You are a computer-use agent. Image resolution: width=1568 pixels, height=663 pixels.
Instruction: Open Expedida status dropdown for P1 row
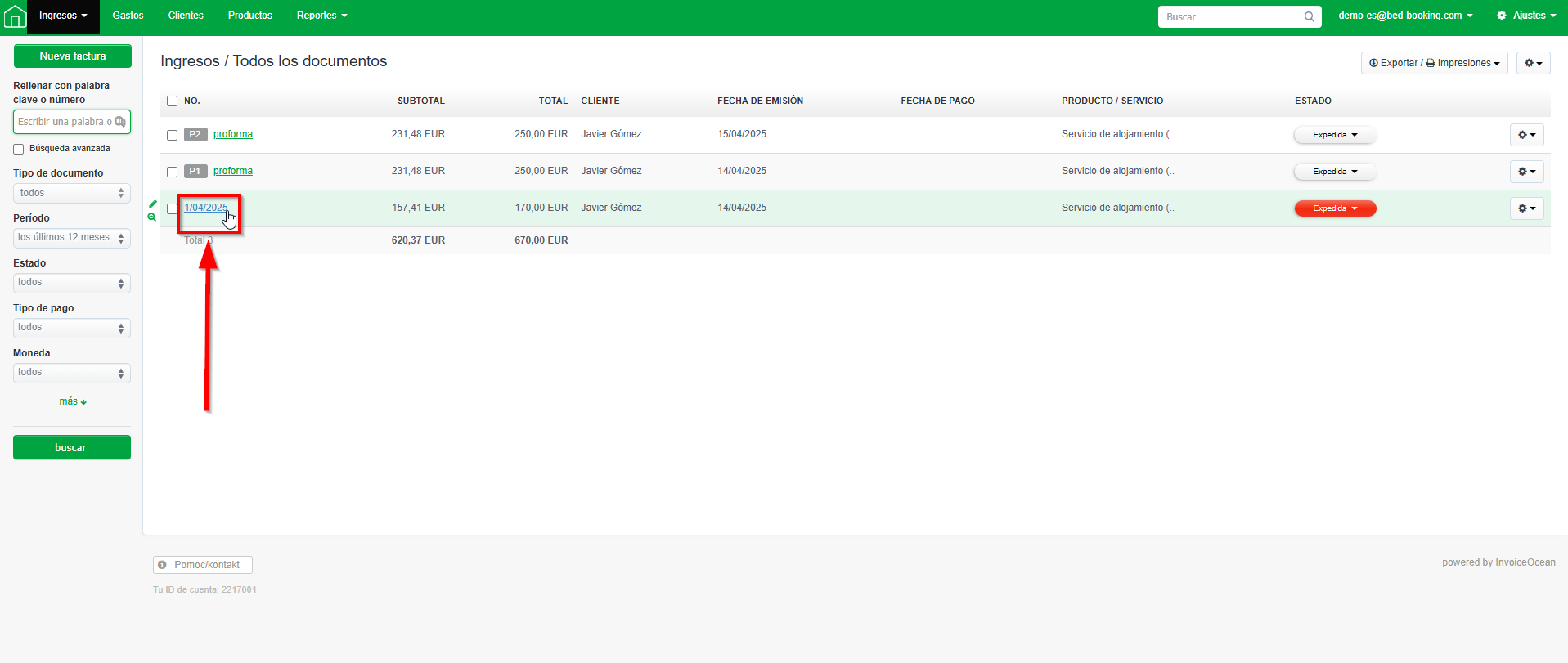tap(1335, 172)
